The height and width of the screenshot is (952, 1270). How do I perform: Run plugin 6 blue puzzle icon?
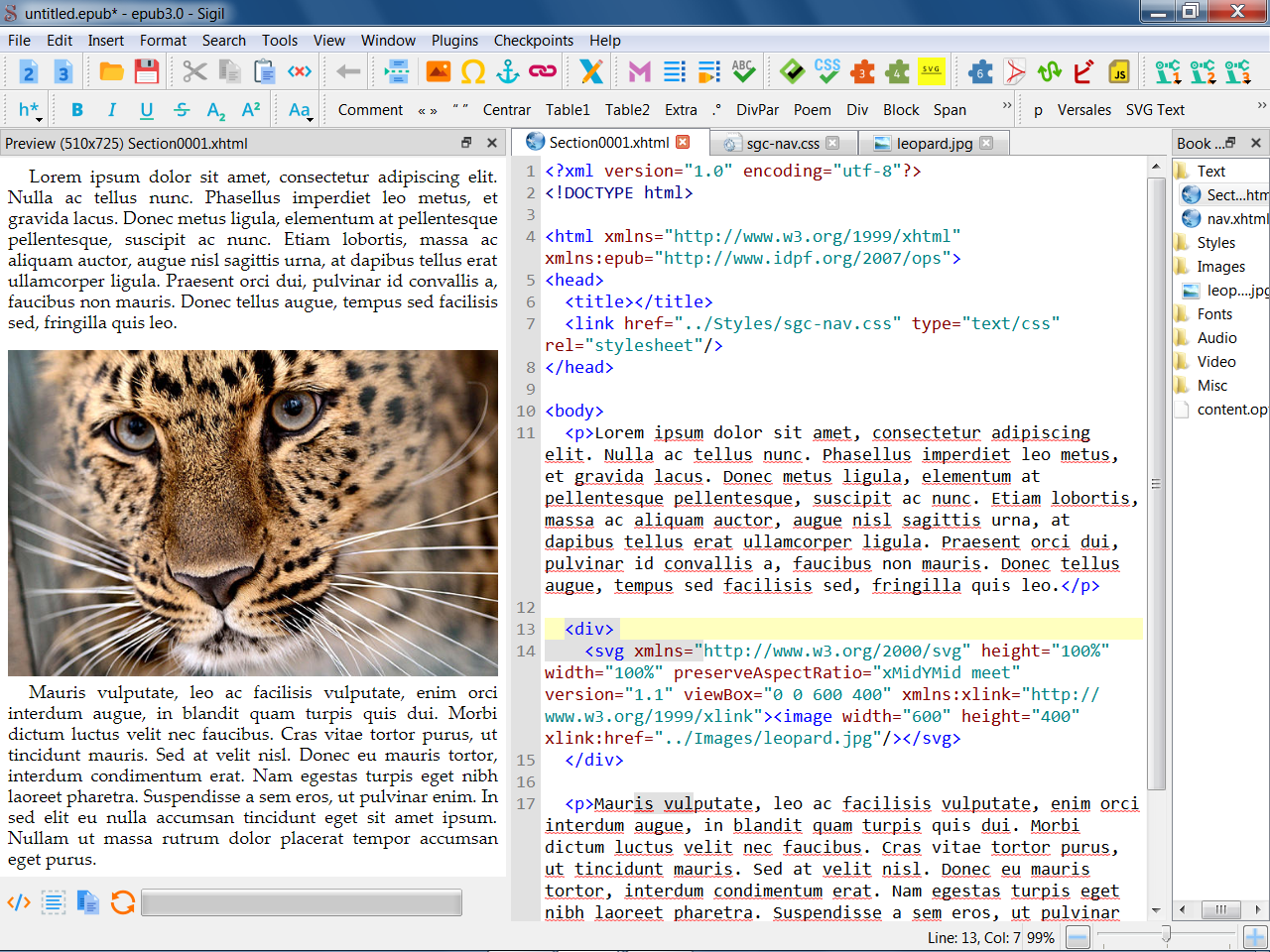pyautogui.click(x=980, y=71)
